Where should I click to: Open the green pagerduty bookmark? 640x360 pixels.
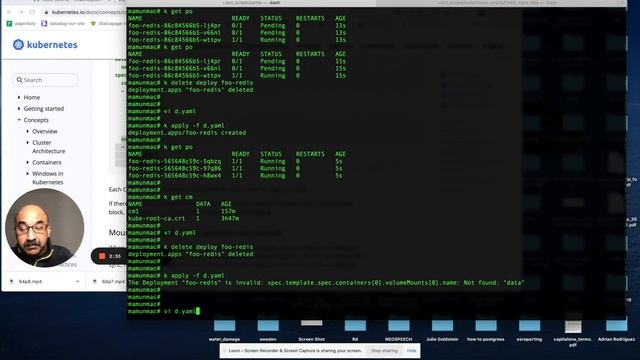click(21, 24)
